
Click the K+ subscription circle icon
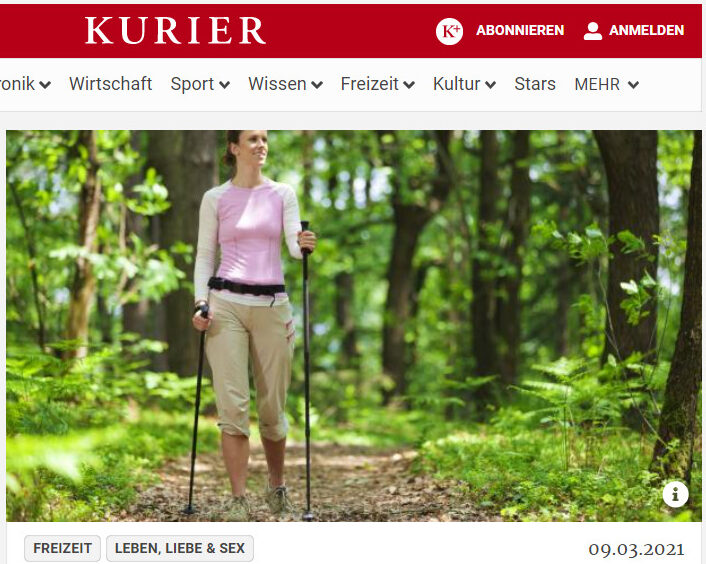[x=449, y=31]
